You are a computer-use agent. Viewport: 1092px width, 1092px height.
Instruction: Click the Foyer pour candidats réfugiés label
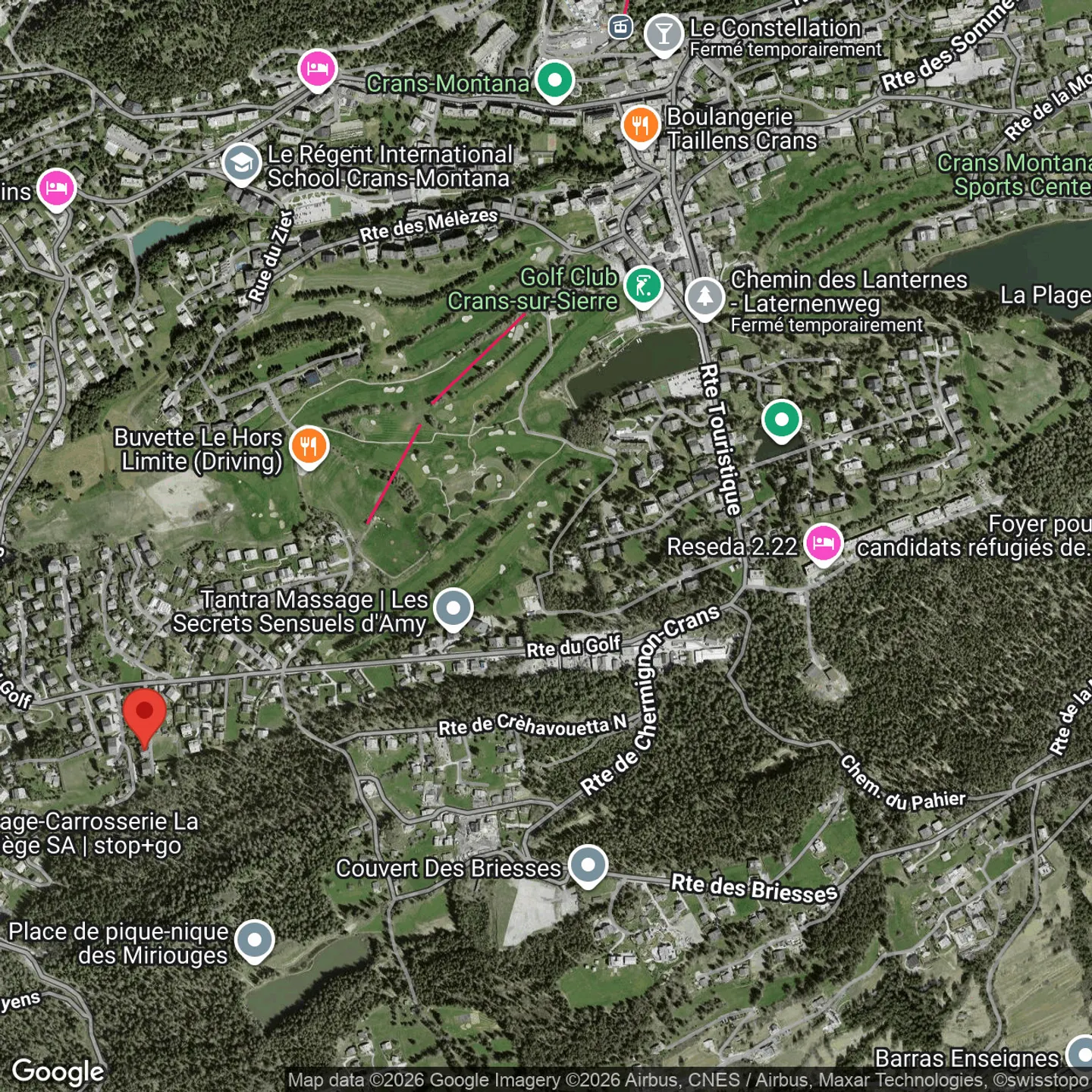[974, 536]
